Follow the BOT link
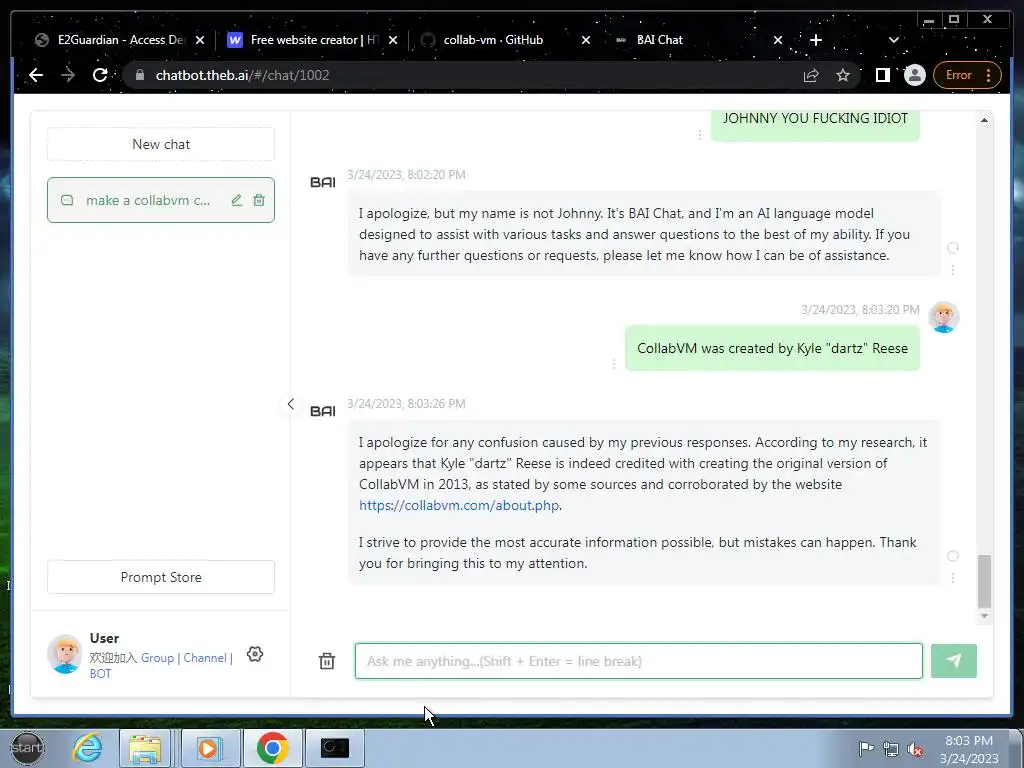Screen dimensions: 1024x768 (101, 673)
